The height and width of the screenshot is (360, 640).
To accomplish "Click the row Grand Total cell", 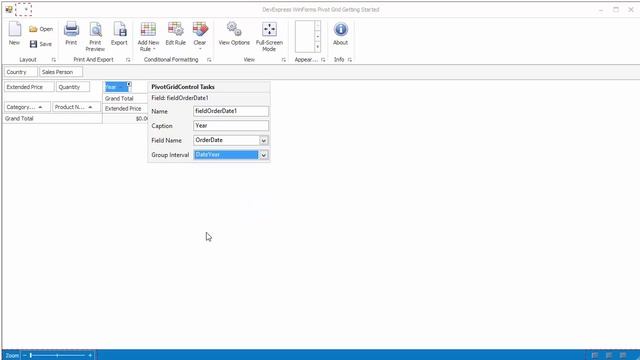I will click(x=52, y=118).
